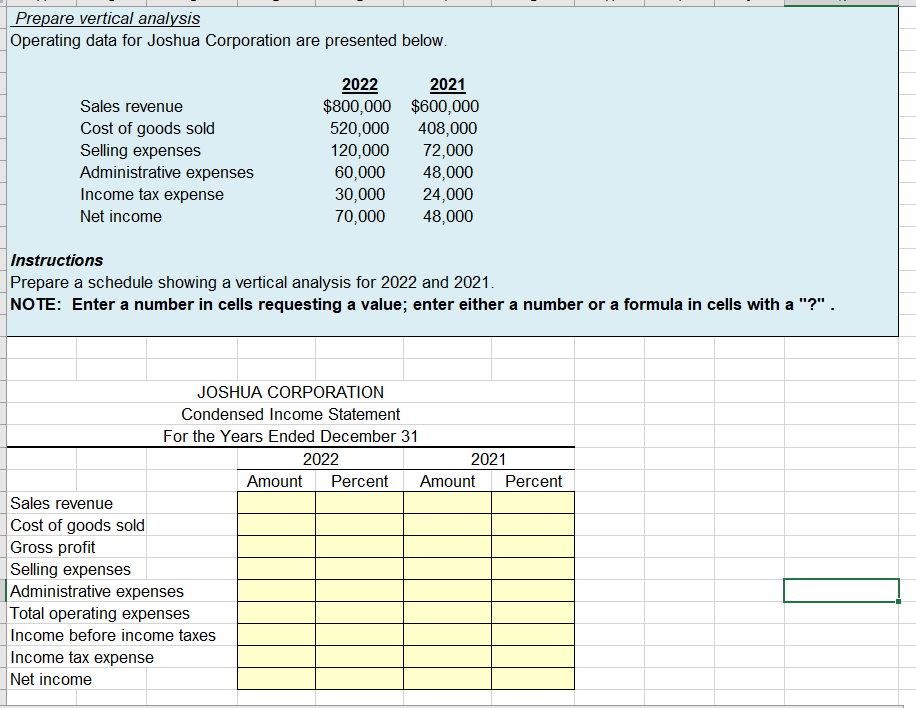The image size is (916, 708).
Task: Select the Administrative expenses 2021 Amount cell
Action: click(x=447, y=591)
